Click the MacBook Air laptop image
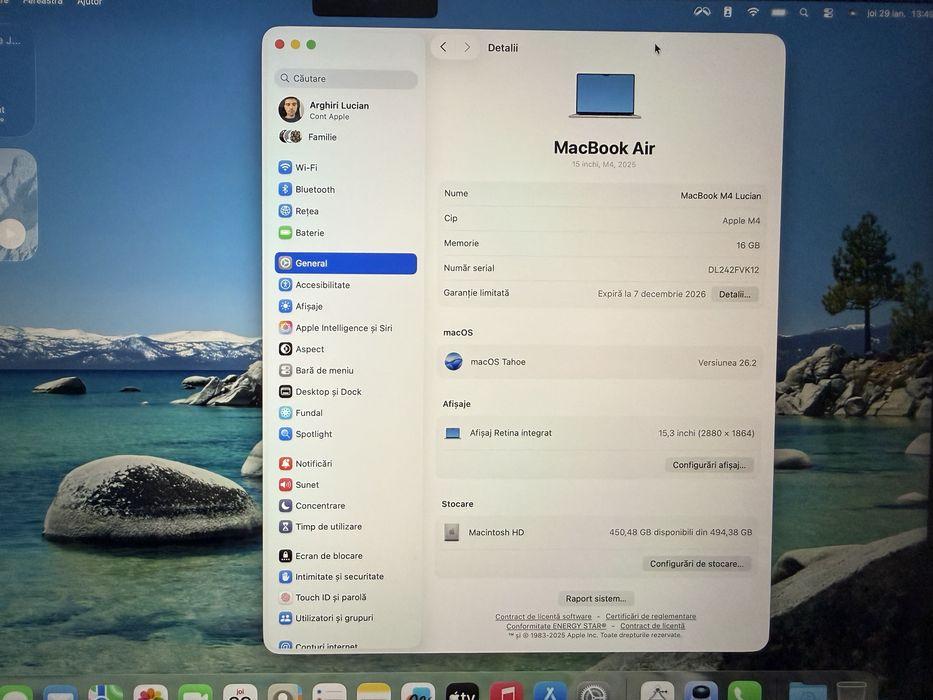This screenshot has width=933, height=700. tap(605, 95)
